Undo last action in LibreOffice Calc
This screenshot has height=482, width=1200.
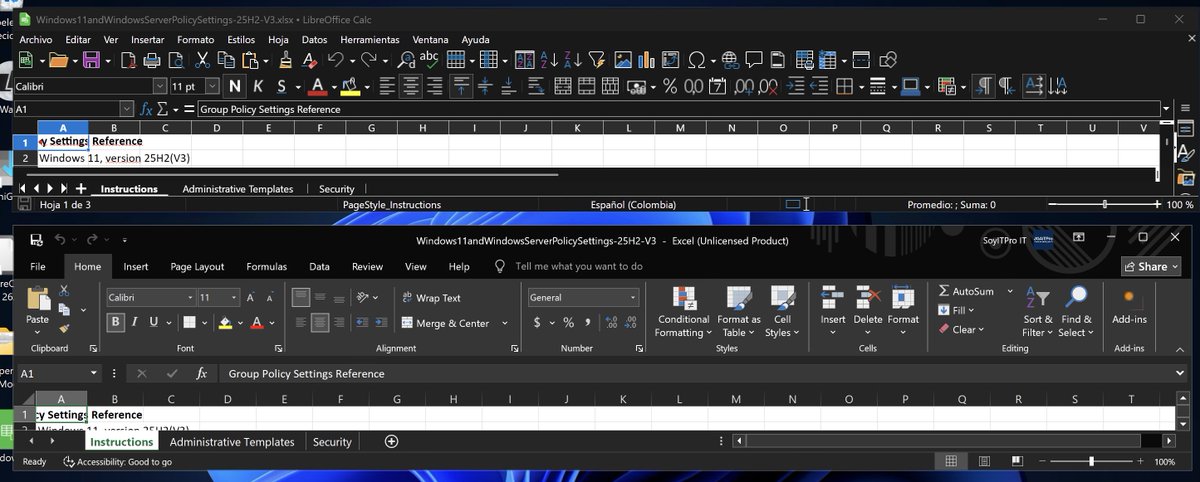(335, 61)
